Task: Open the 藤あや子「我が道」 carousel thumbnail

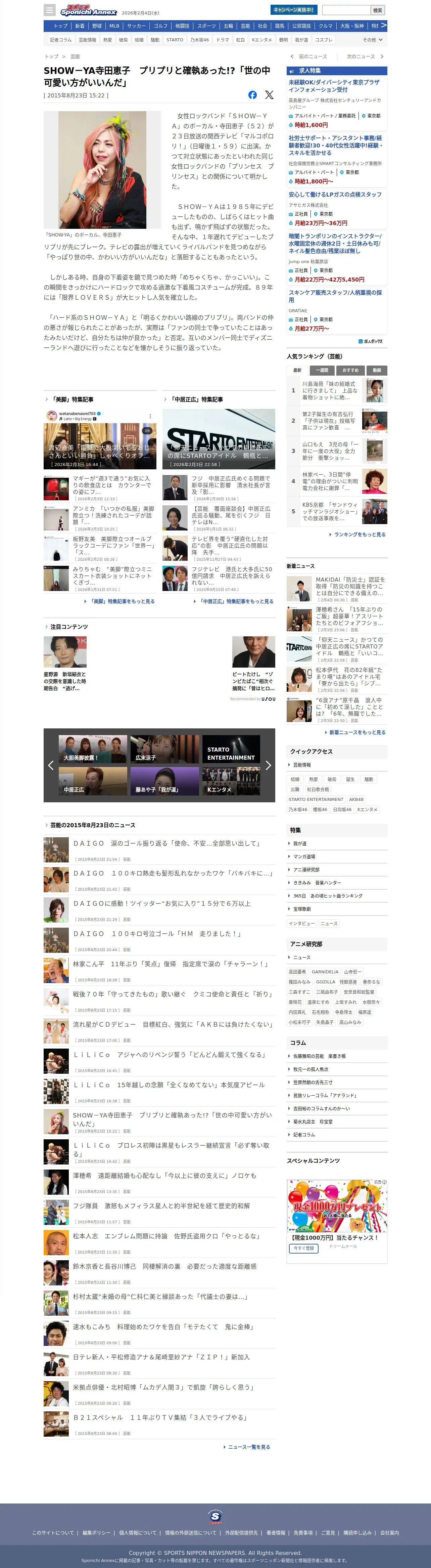Action: tap(165, 781)
